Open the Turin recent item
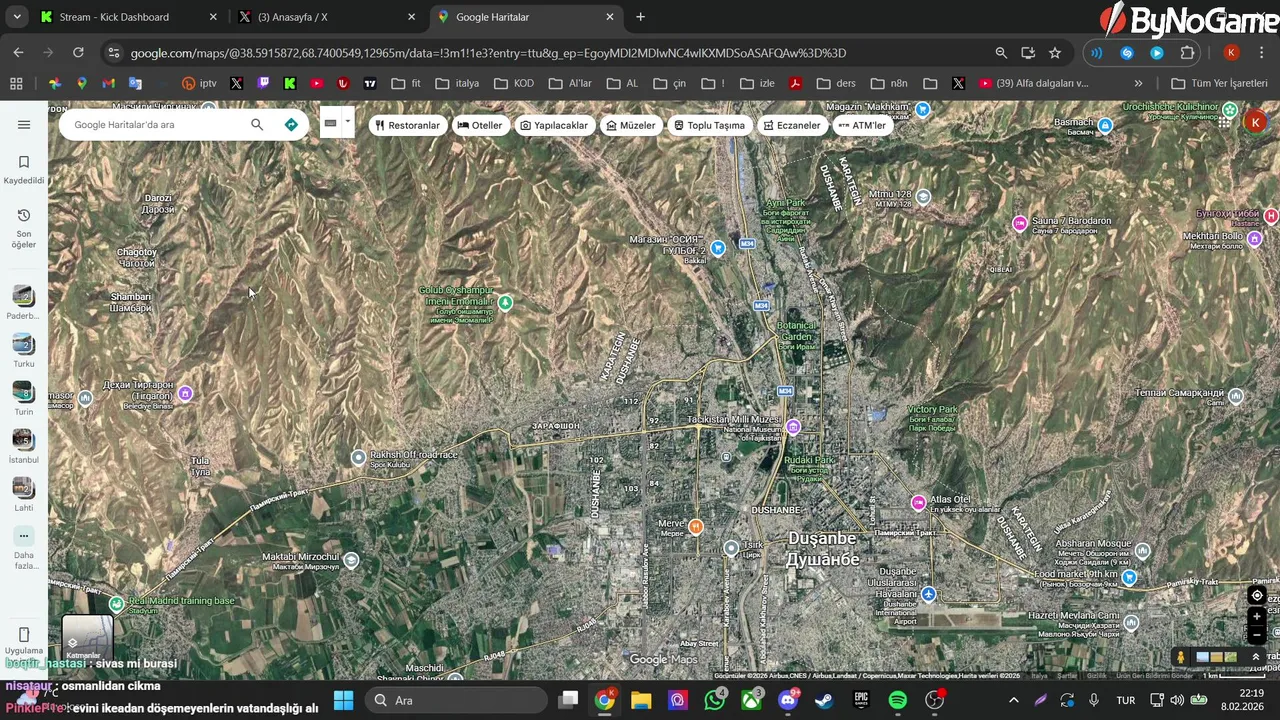This screenshot has height=720, width=1280. pos(23,392)
